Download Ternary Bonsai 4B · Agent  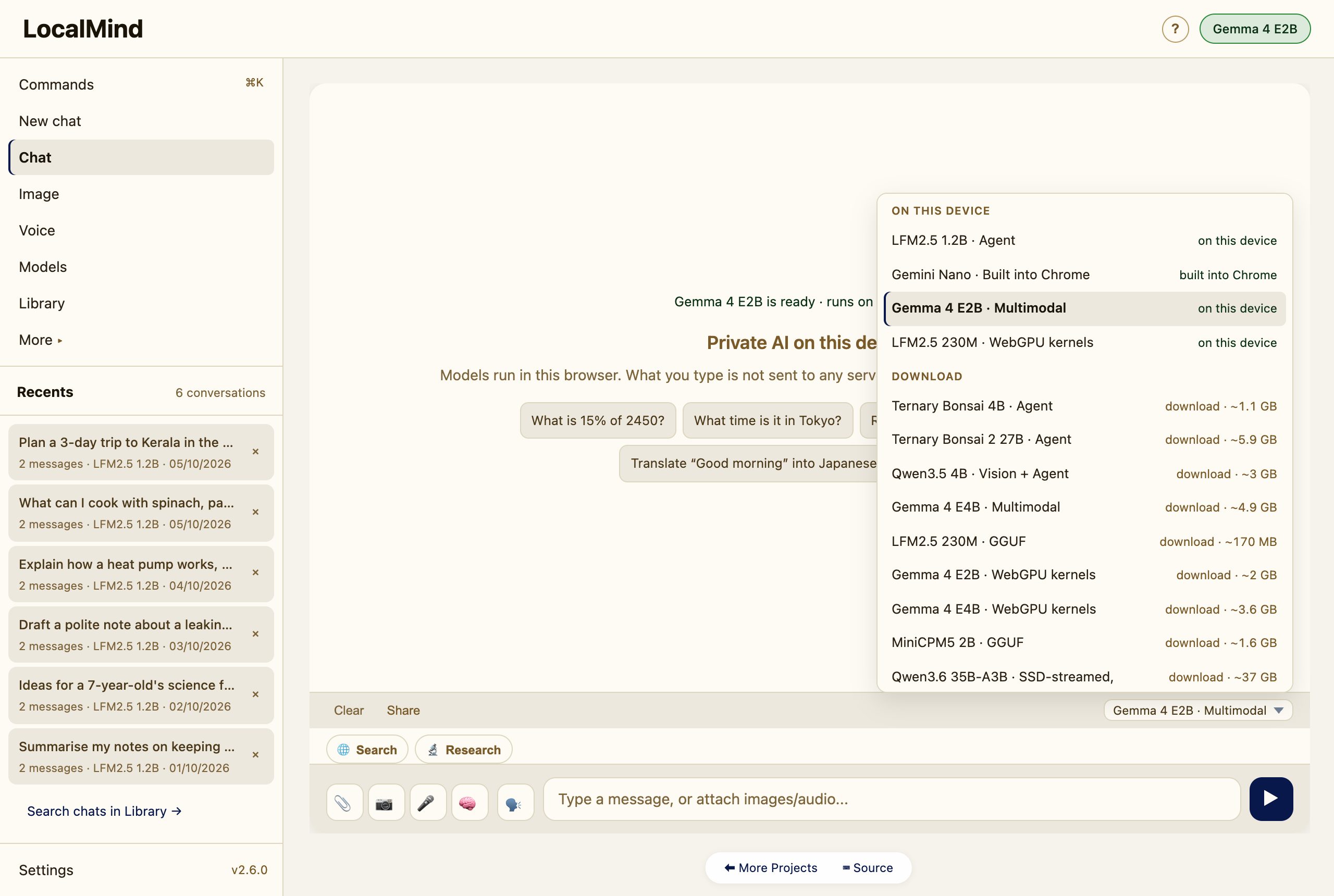[1084, 406]
